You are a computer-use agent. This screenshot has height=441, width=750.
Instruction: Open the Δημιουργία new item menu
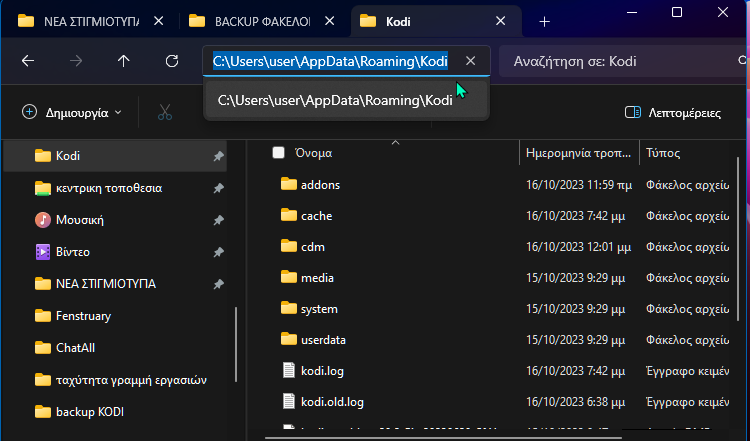(x=72, y=113)
